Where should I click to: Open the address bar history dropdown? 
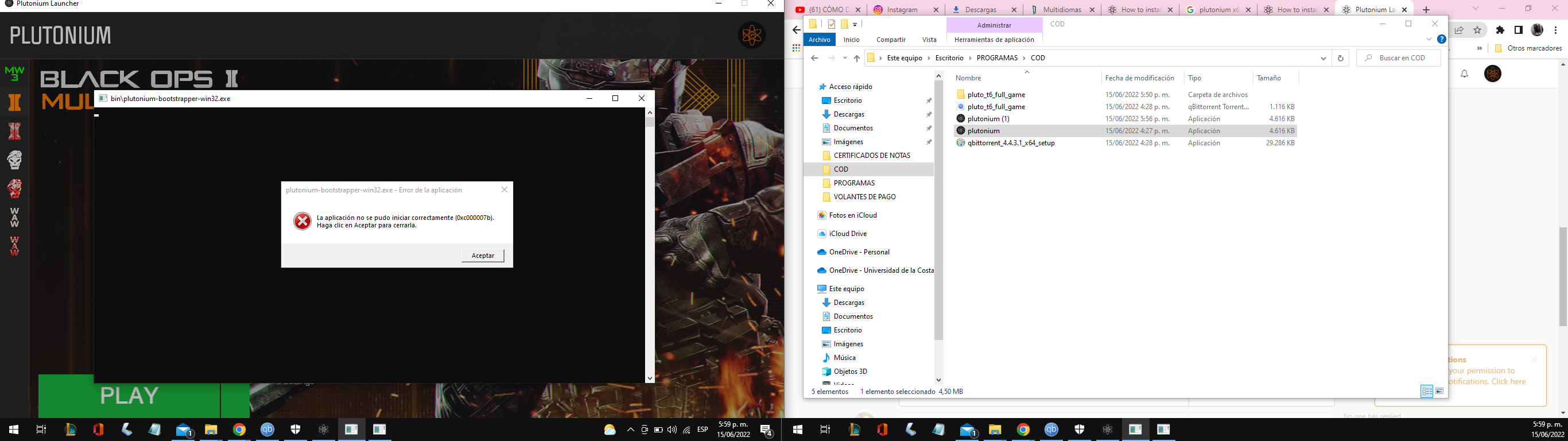[1323, 59]
